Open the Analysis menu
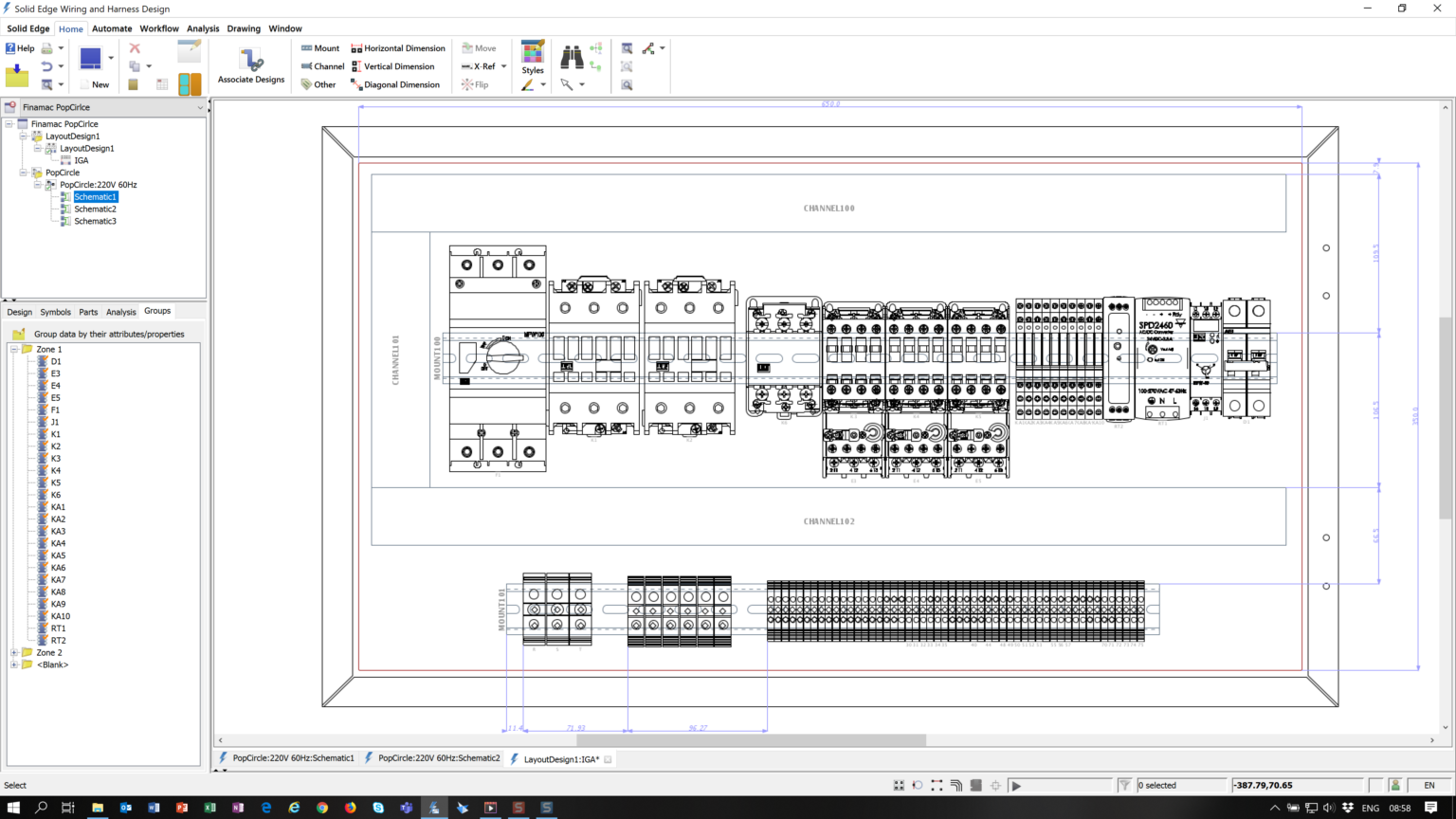 tap(203, 28)
